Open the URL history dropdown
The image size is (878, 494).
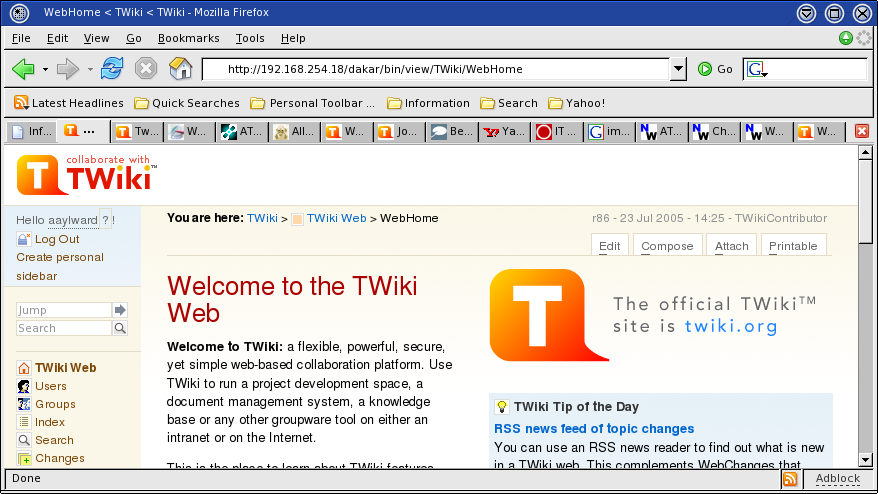[678, 69]
